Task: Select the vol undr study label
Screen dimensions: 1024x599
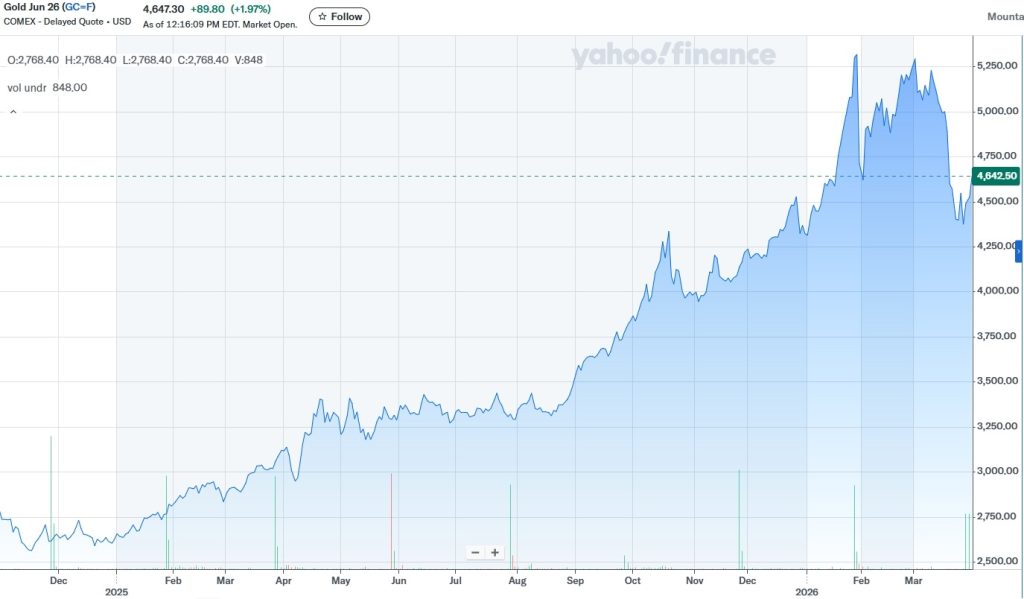Action: click(26, 88)
